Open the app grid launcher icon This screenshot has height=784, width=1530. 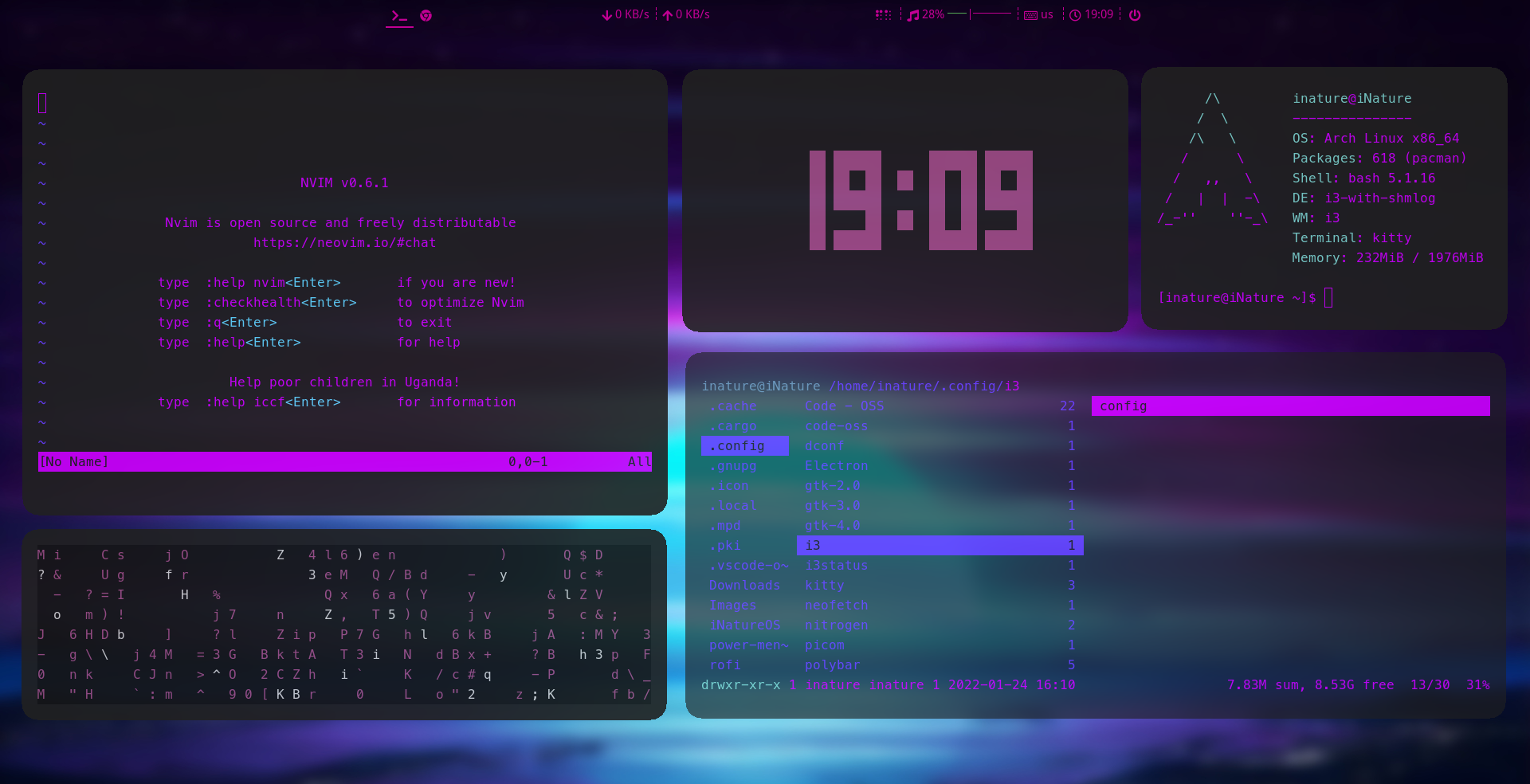[883, 15]
